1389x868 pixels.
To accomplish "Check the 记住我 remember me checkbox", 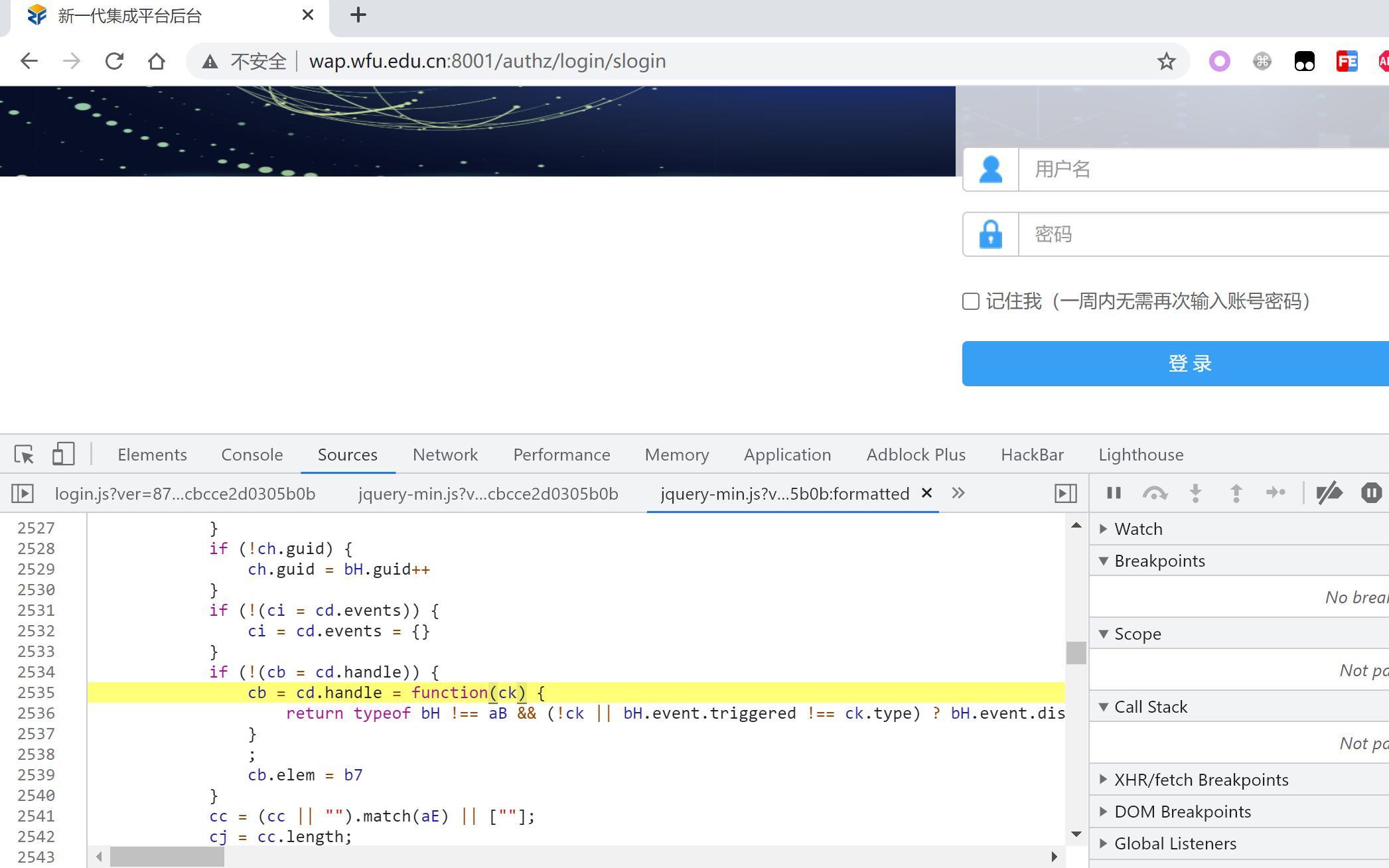I will point(971,301).
